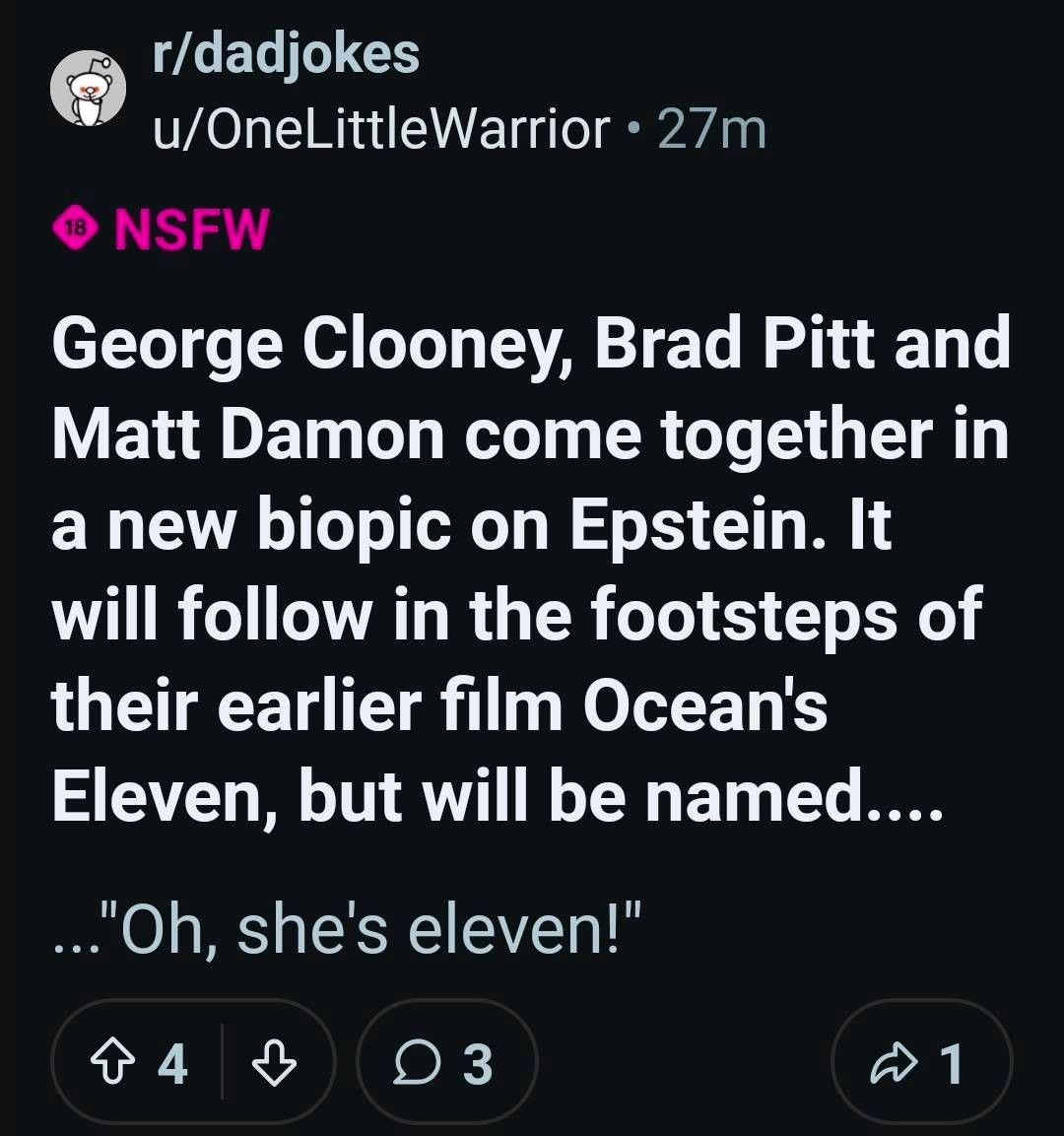Tap the "Oh, she's eleven!" body text

pos(348,929)
